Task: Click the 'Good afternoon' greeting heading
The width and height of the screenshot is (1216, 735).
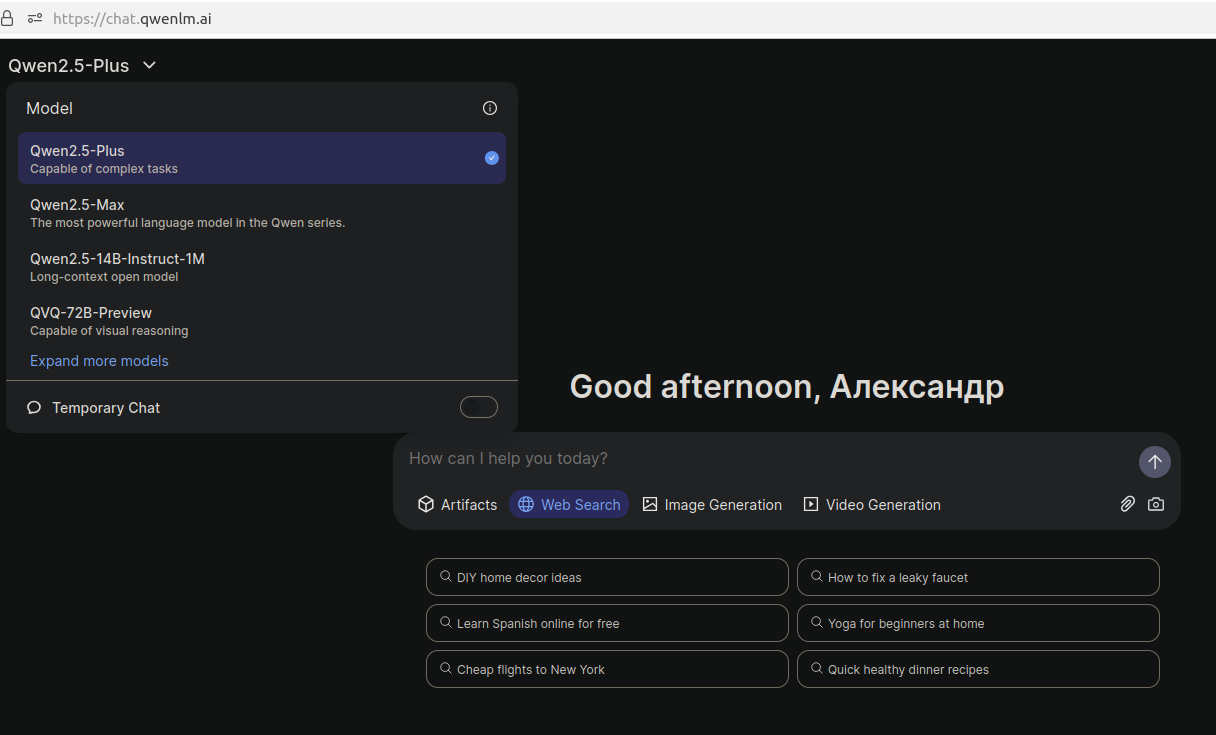Action: coord(787,387)
